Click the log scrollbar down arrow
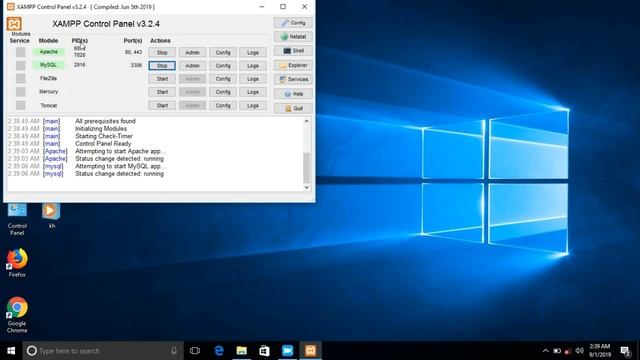 tap(307, 187)
